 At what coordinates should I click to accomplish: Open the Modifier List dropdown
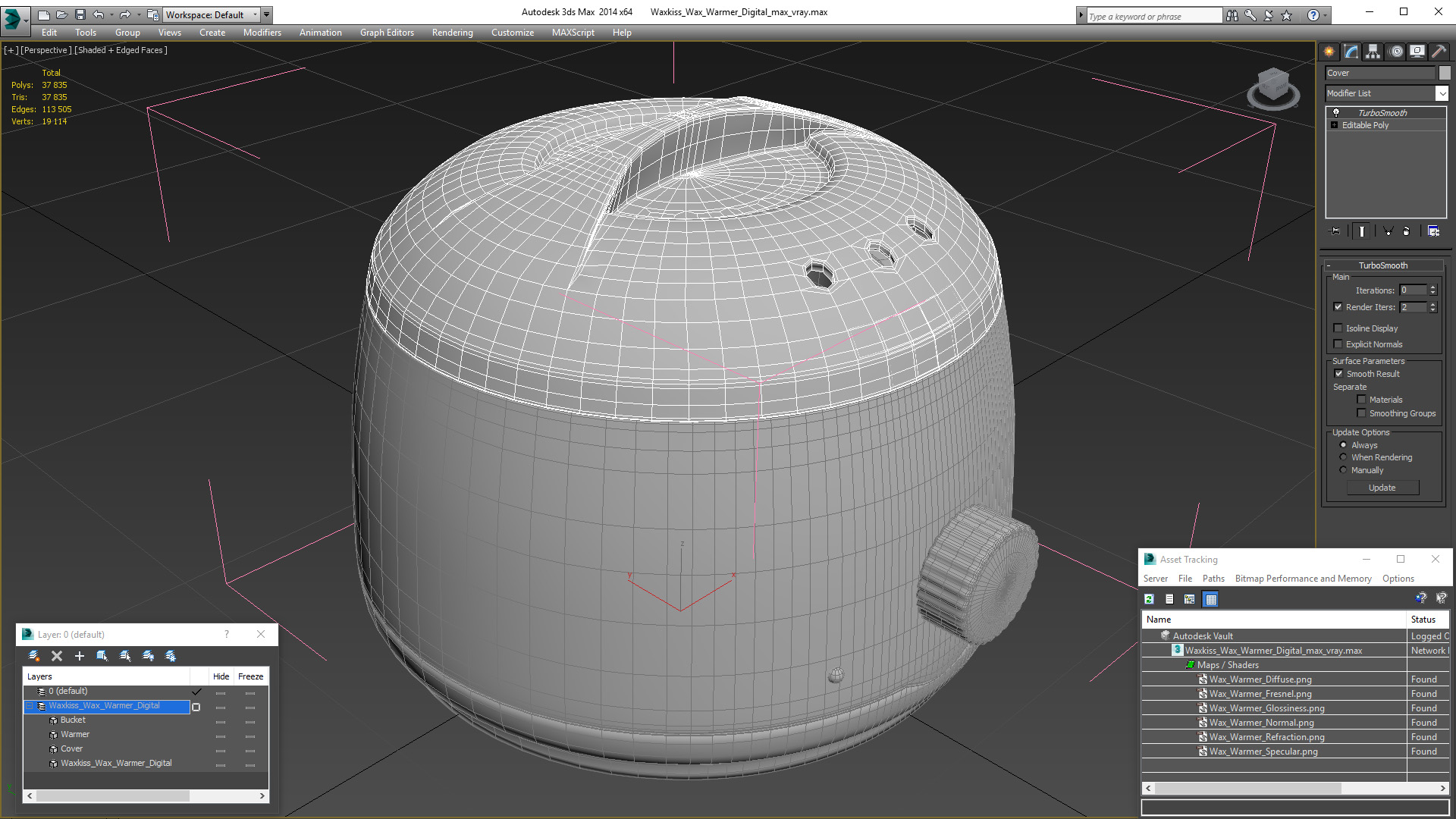coord(1441,93)
